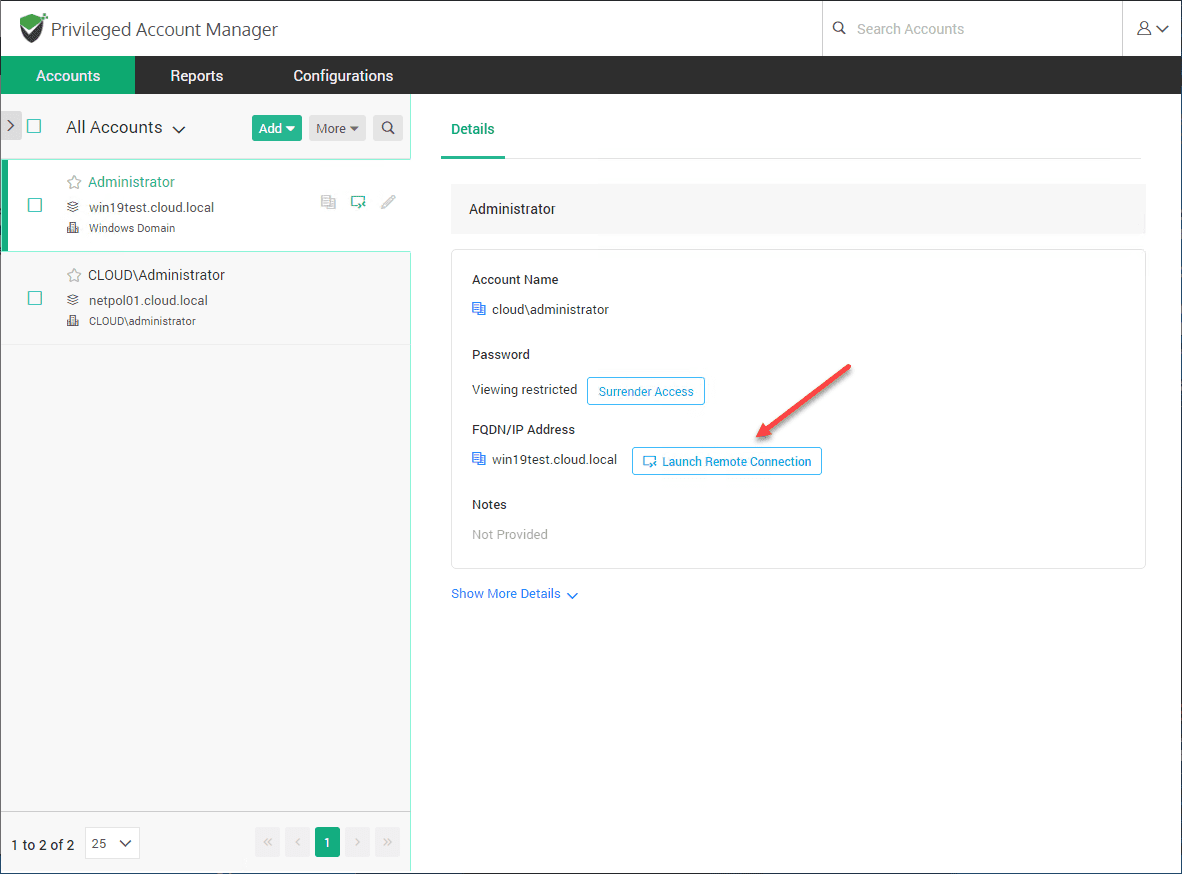The height and width of the screenshot is (874, 1182).
Task: Click the Not Provided notes value
Action: [x=510, y=535]
